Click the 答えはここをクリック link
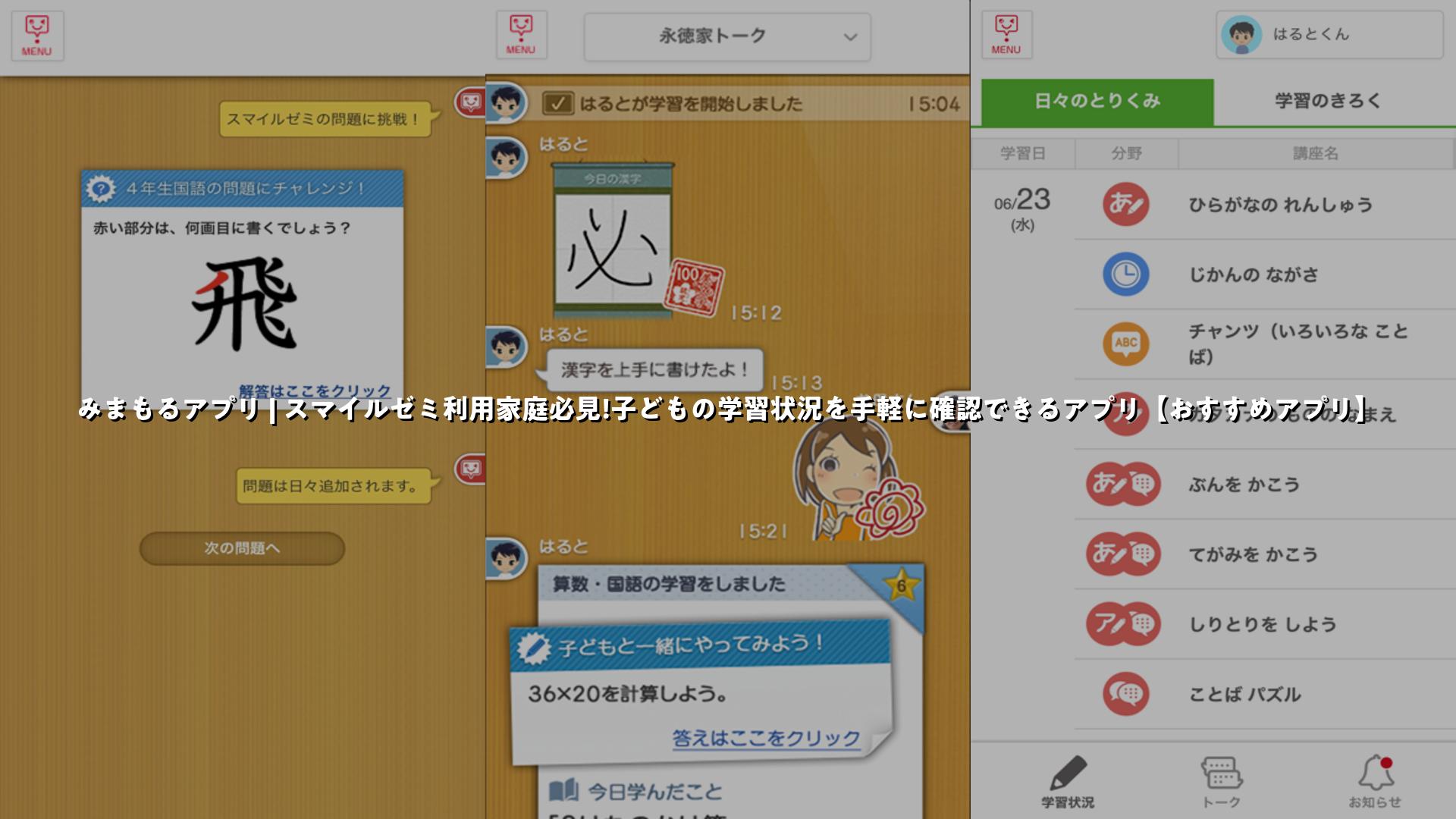Viewport: 1456px width, 819px height. [x=766, y=739]
